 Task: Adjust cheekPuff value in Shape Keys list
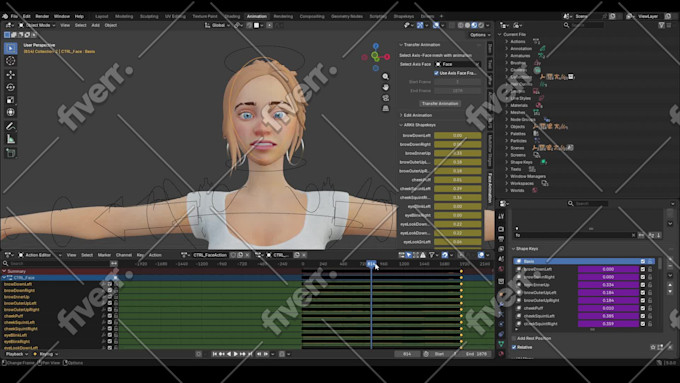click(x=608, y=308)
